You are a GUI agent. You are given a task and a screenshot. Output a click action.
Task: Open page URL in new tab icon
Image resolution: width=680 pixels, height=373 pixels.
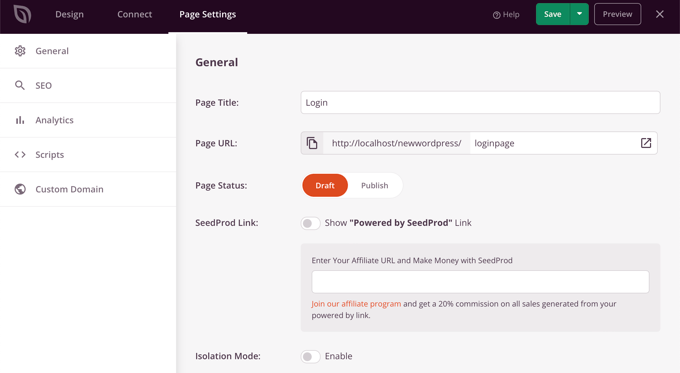[646, 143]
